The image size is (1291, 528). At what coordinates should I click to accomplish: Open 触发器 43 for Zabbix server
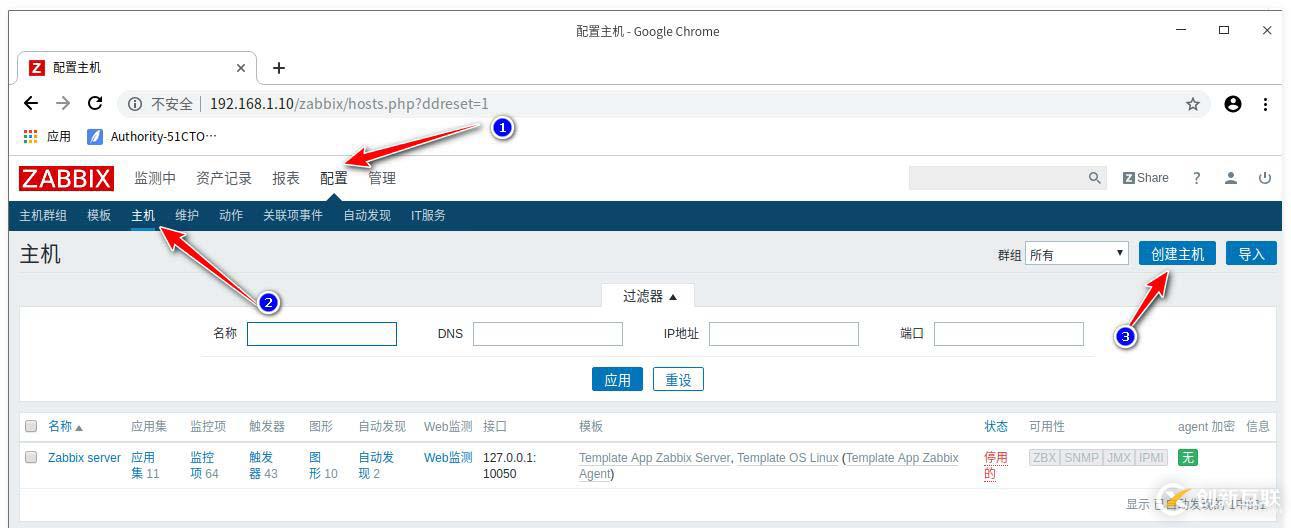click(263, 465)
